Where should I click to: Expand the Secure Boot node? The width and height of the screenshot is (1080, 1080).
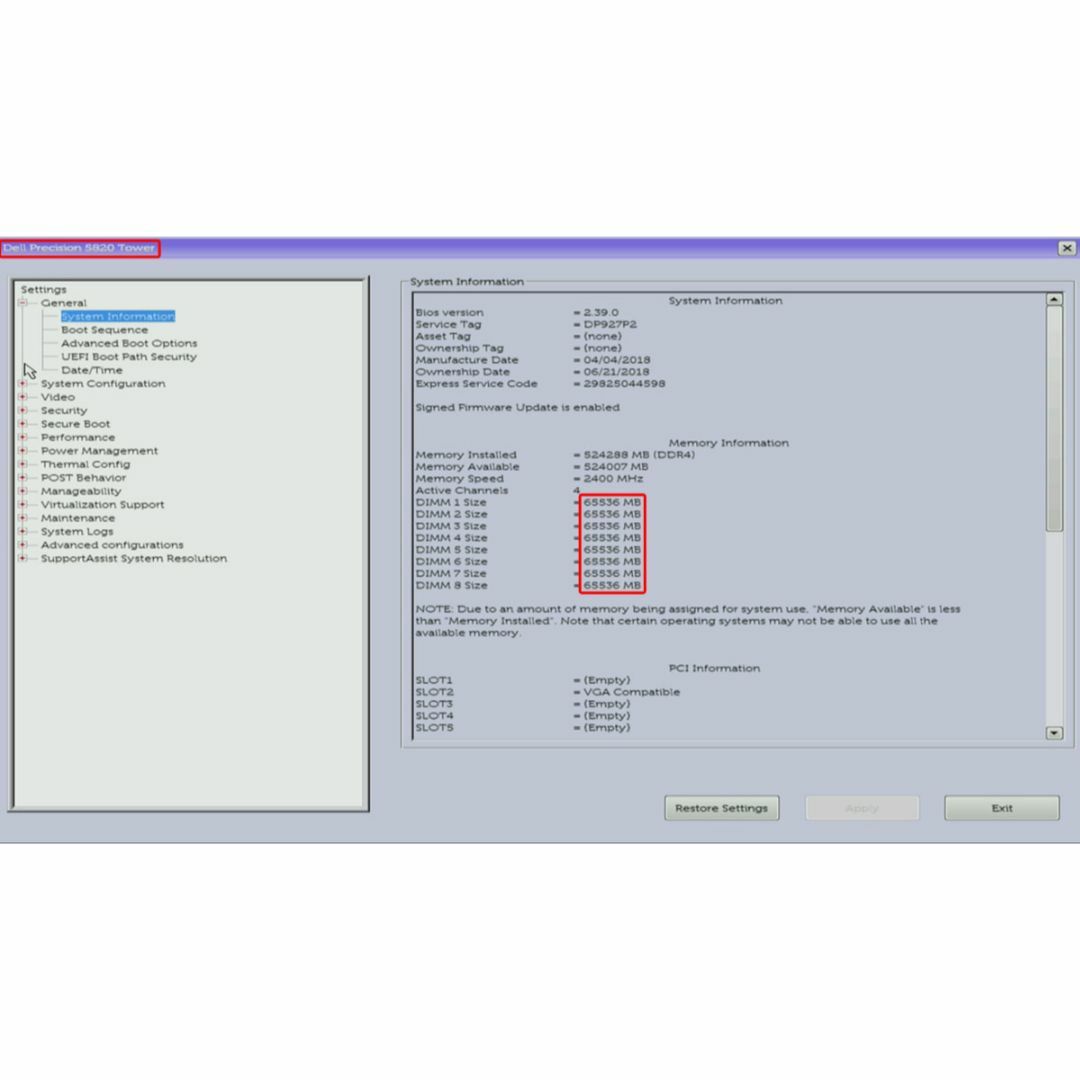pyautogui.click(x=23, y=424)
